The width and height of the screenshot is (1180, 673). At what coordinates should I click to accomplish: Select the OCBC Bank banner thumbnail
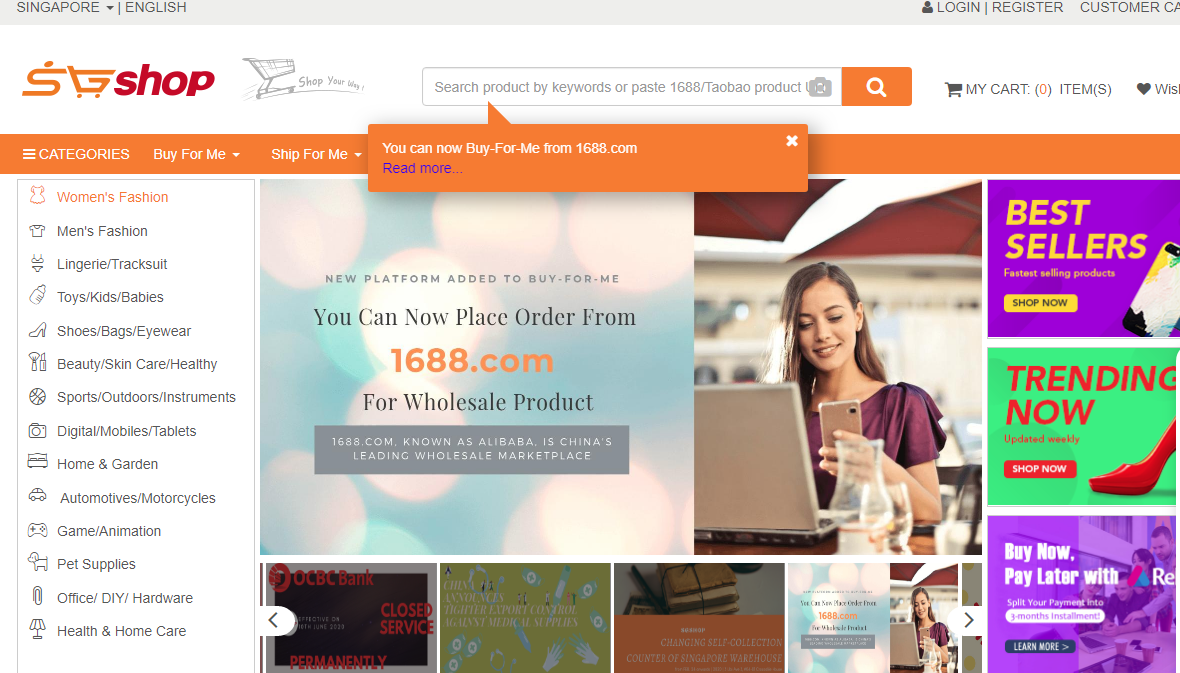351,617
